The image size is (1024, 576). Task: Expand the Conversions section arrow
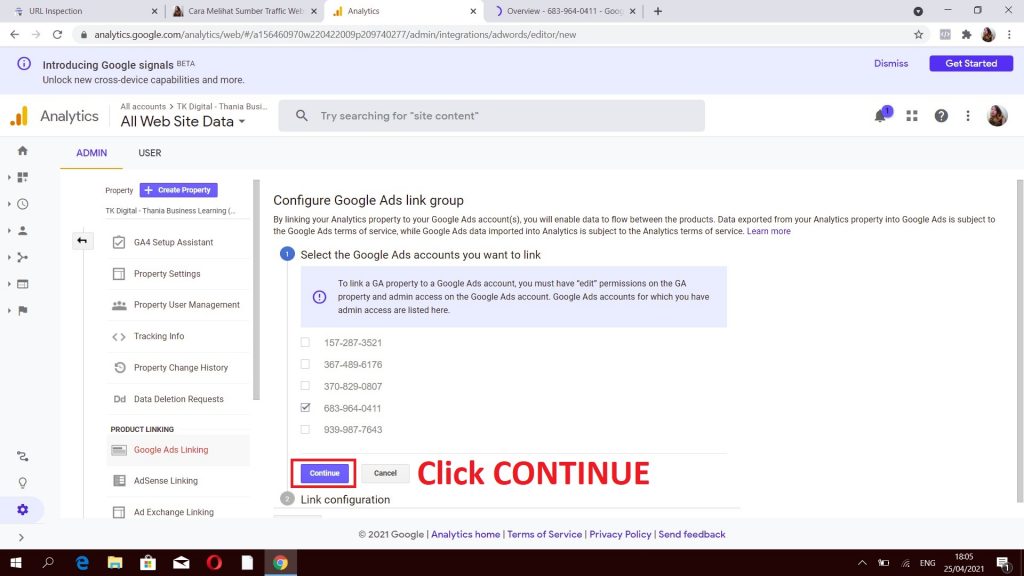[x=9, y=311]
